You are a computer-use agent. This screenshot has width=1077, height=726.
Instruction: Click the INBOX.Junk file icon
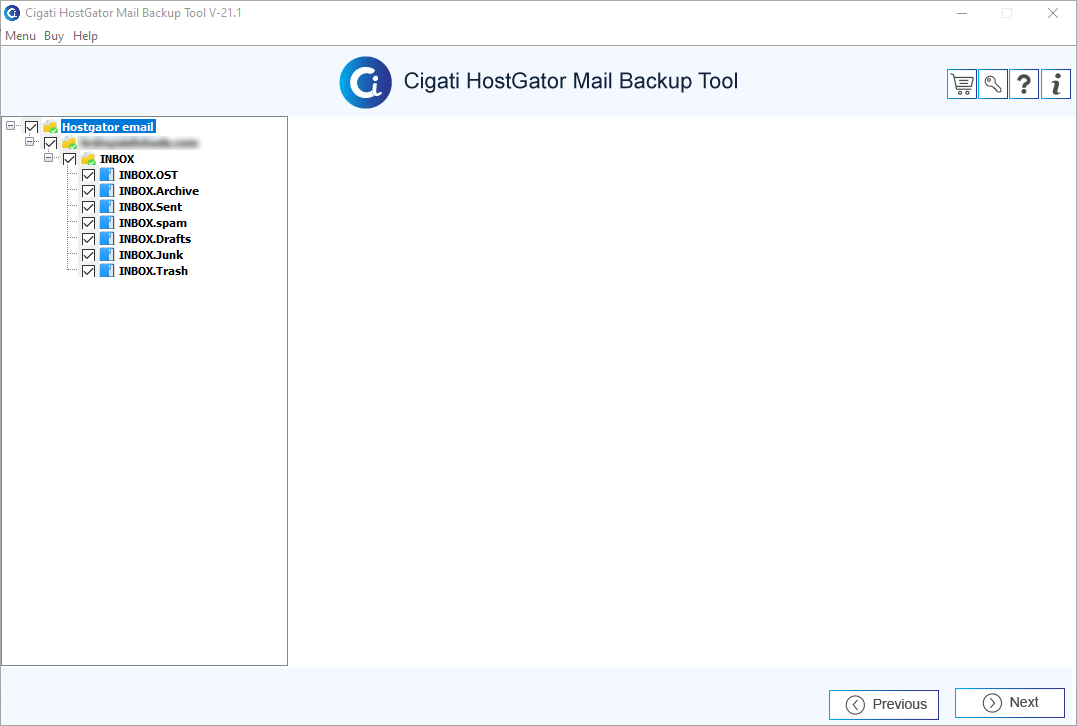(x=106, y=255)
